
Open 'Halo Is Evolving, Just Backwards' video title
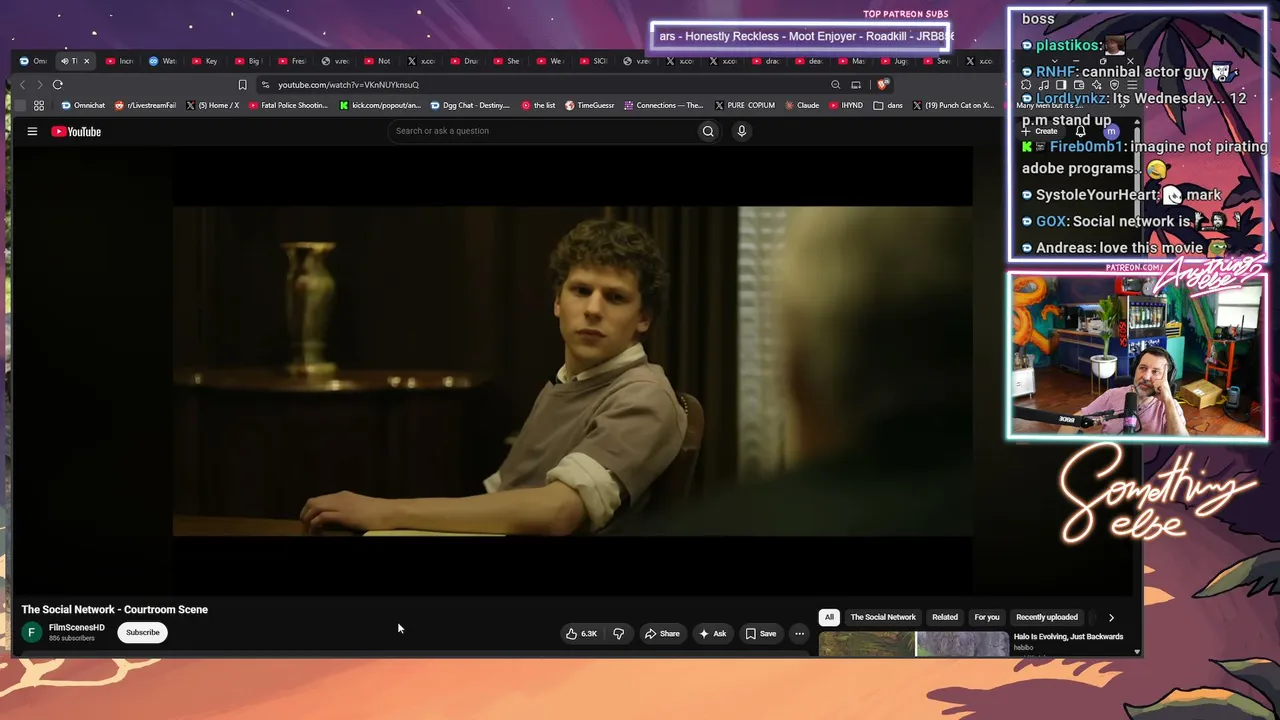1068,637
